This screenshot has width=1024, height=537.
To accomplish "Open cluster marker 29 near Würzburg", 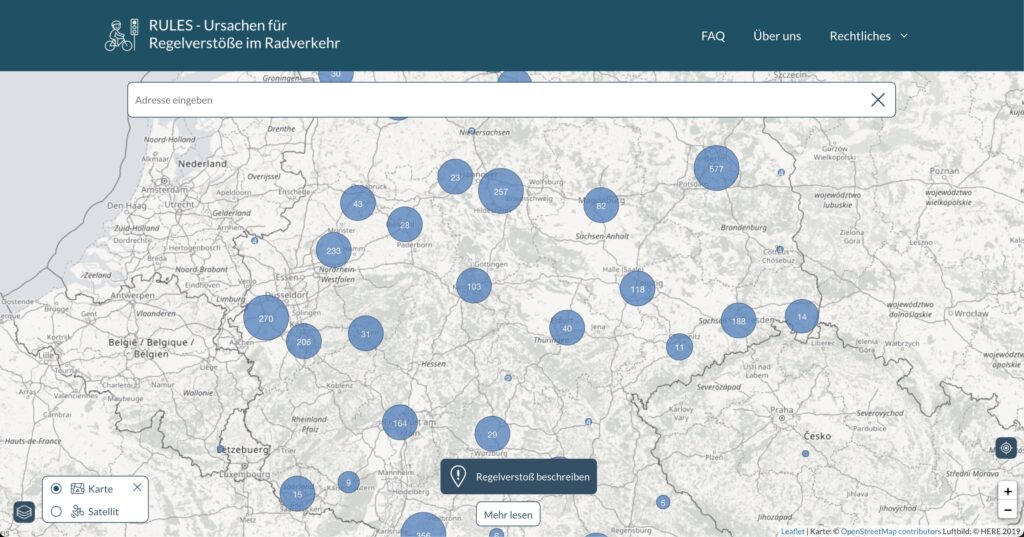I will point(492,434).
